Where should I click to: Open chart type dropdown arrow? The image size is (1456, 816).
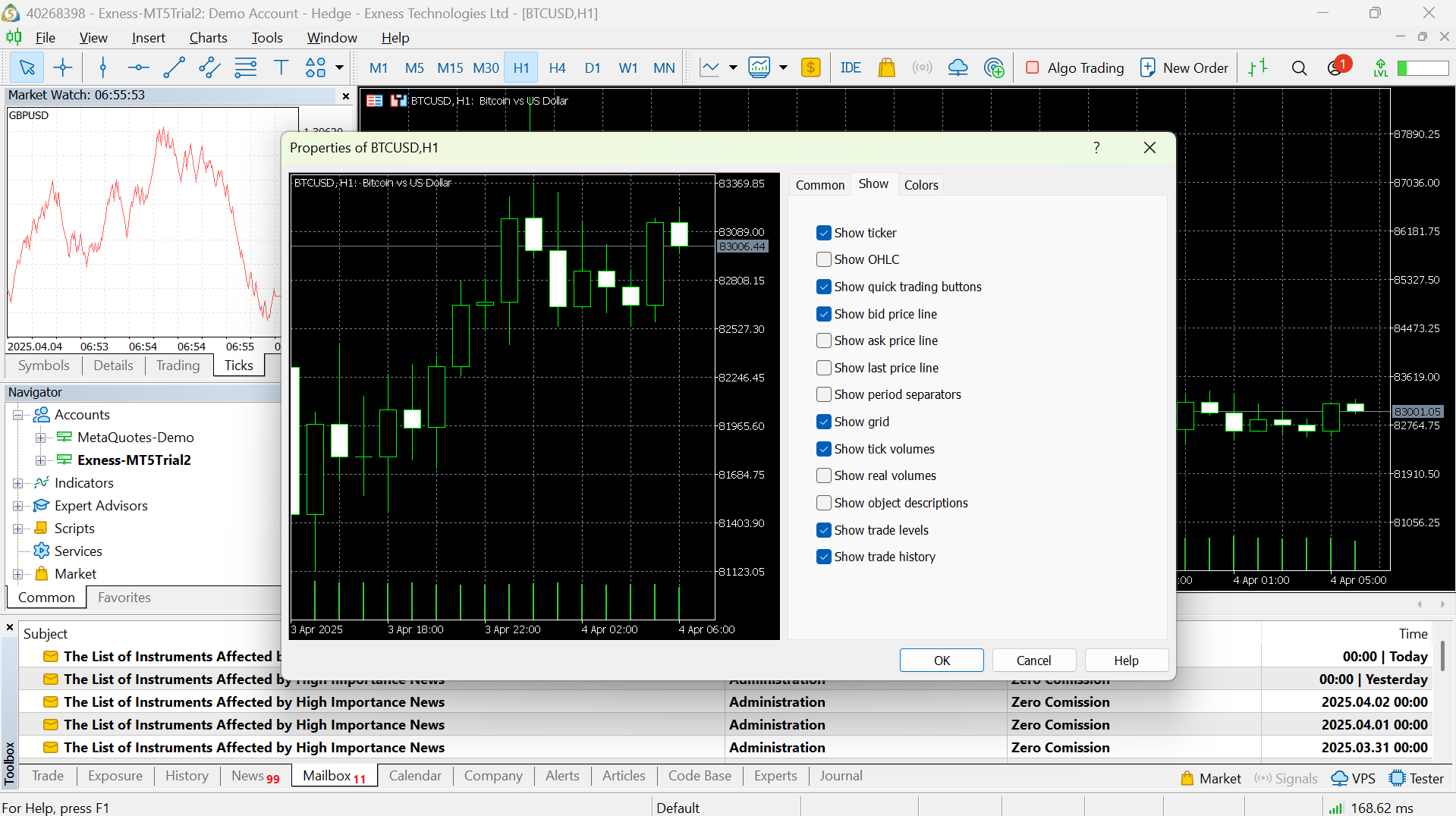733,68
